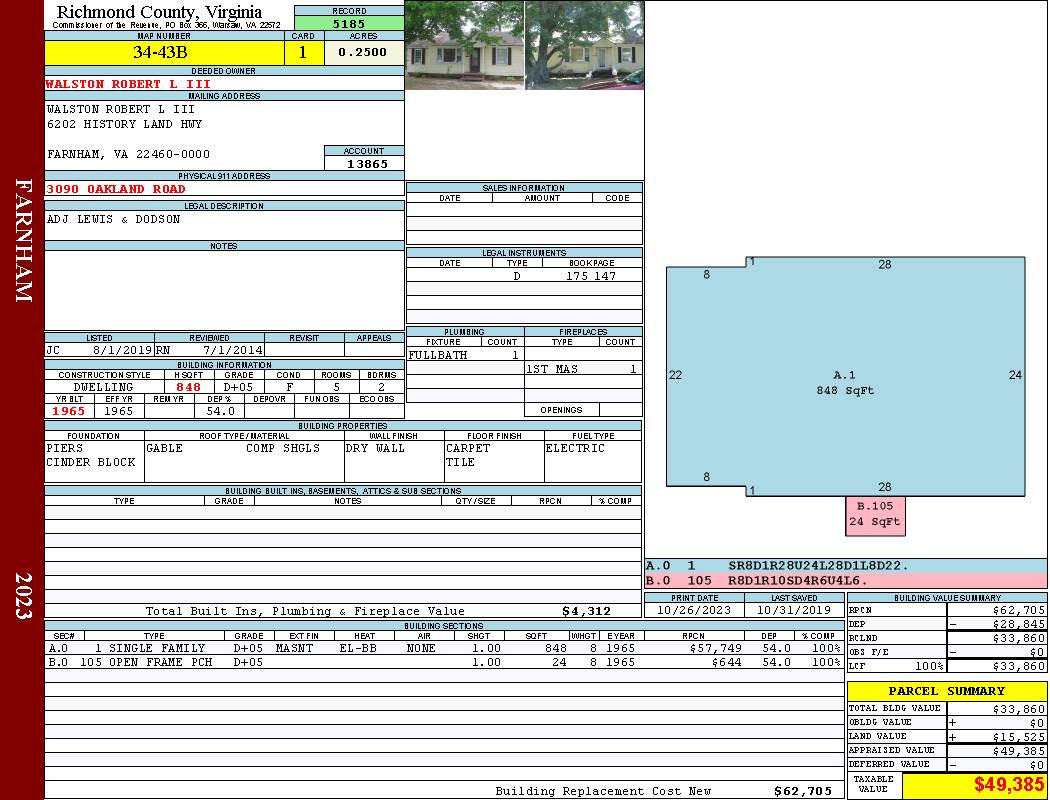Select the green record number 5185
This screenshot has height=800, width=1050.
[x=349, y=23]
